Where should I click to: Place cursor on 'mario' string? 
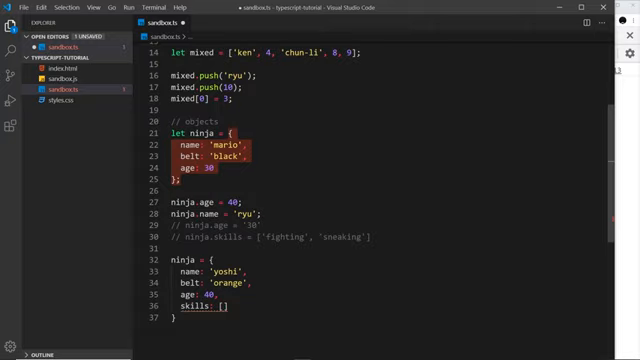[226, 145]
